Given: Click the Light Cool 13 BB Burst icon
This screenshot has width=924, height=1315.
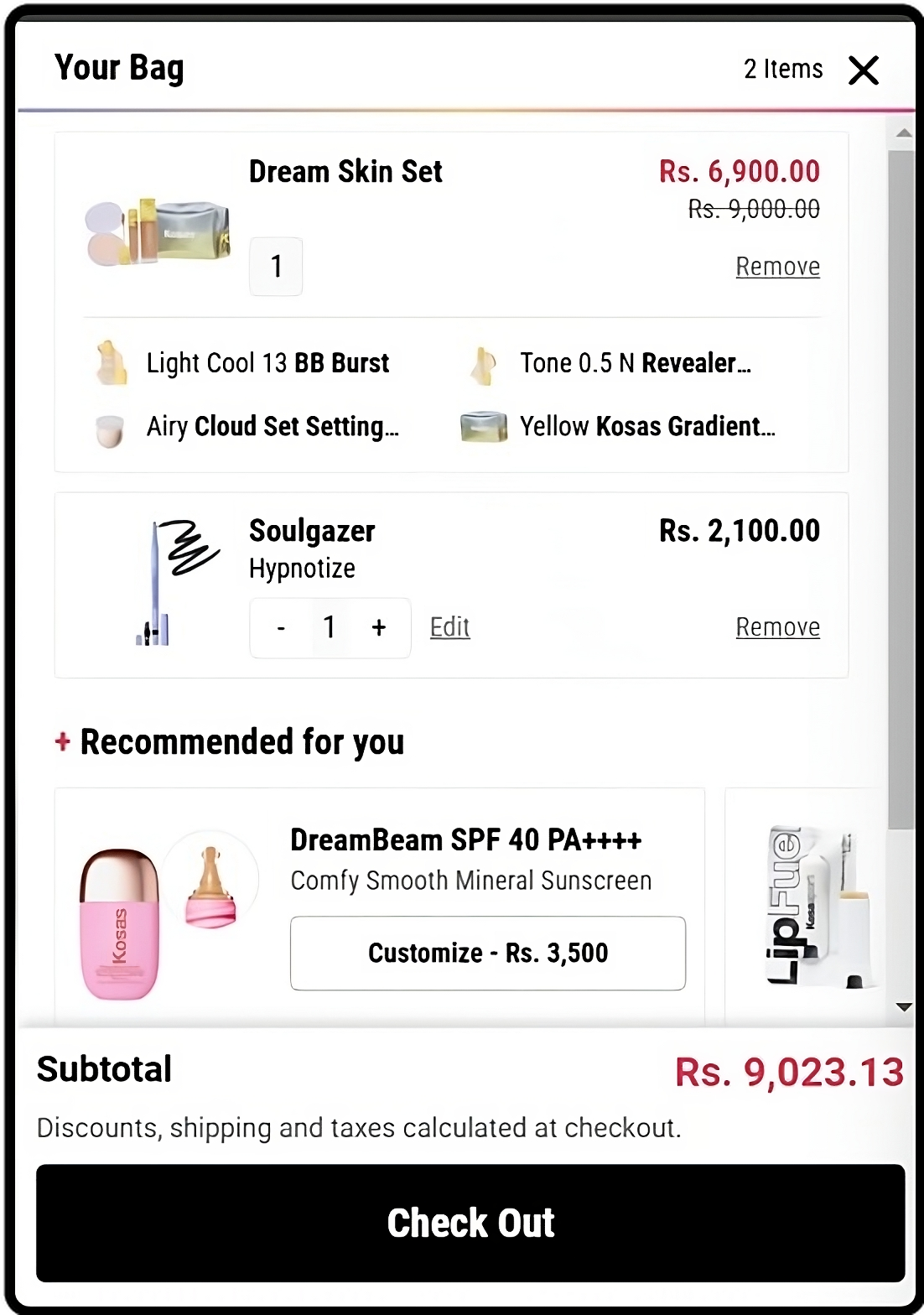Looking at the screenshot, I should 112,363.
